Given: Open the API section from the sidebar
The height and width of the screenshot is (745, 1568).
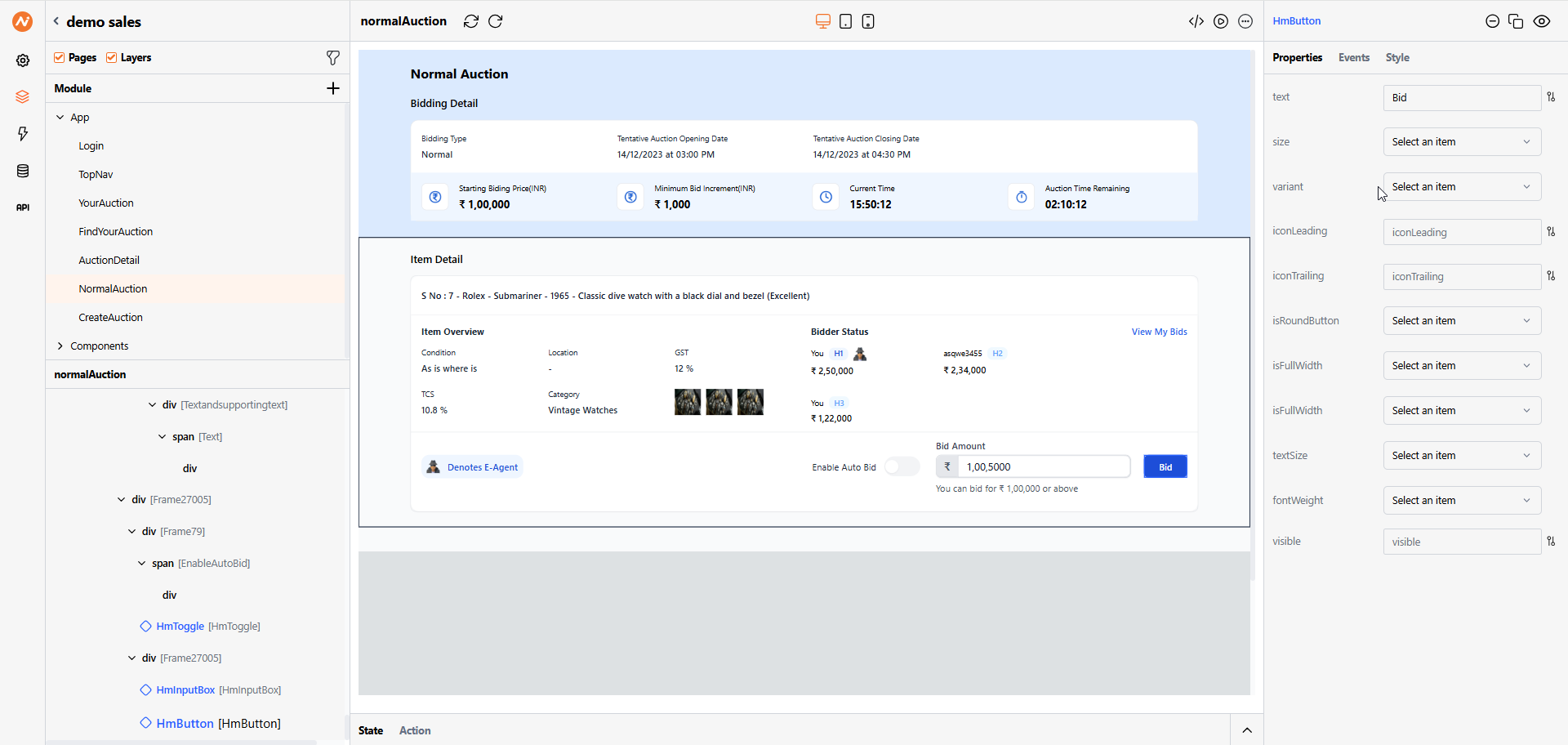Looking at the screenshot, I should pos(23,207).
